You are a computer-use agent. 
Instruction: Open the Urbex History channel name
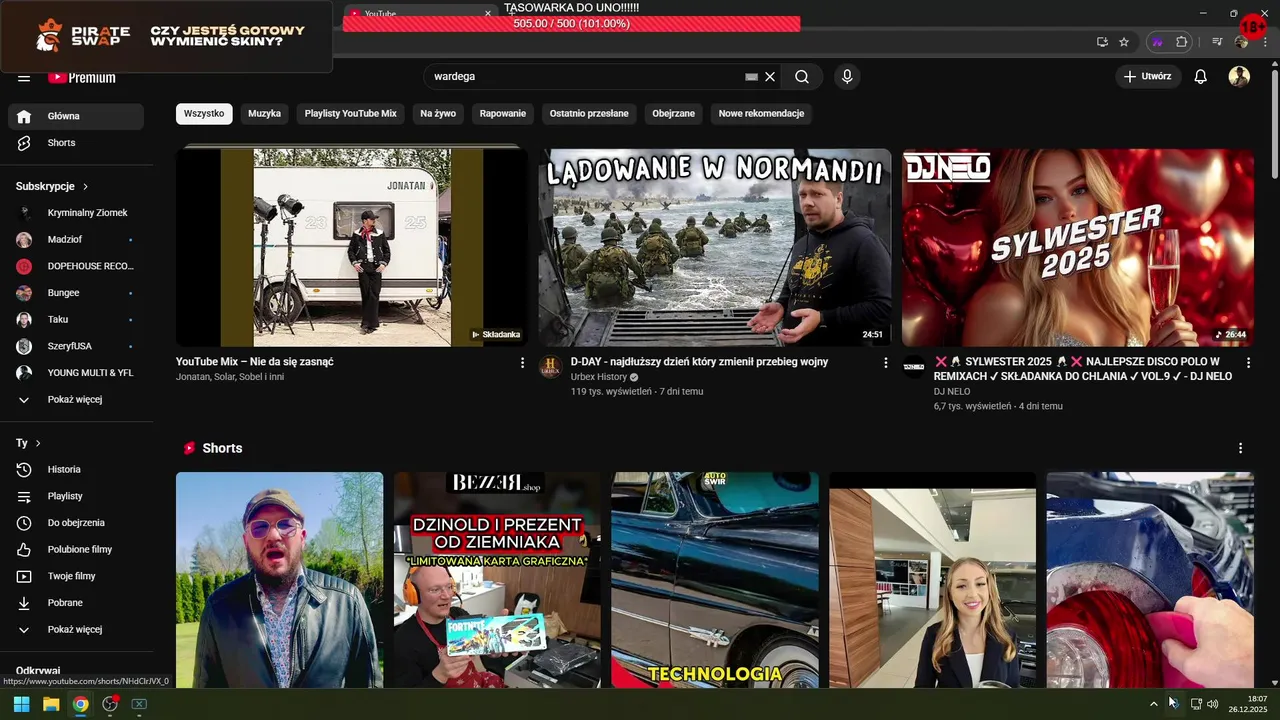[599, 377]
